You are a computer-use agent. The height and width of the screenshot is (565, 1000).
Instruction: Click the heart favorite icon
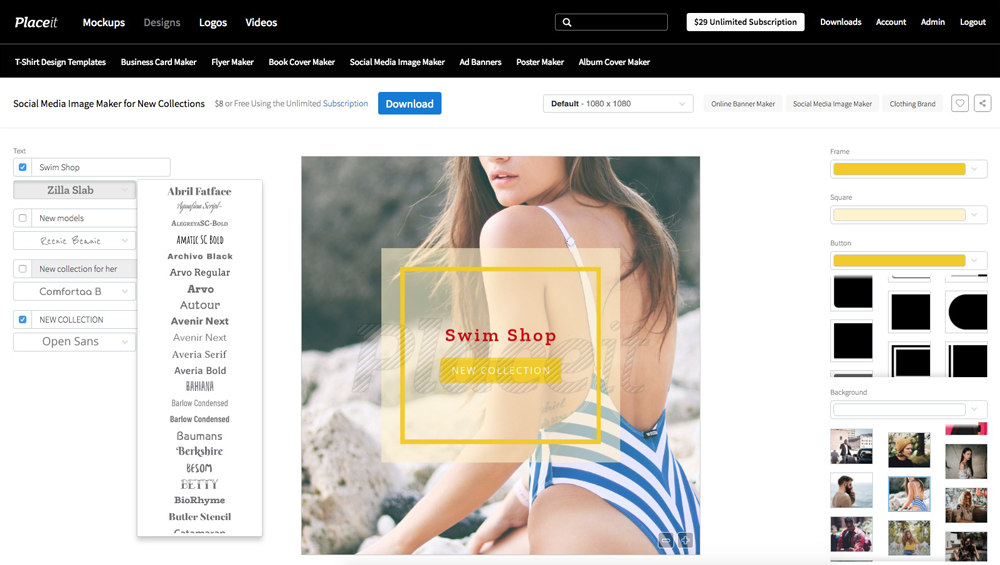[x=960, y=103]
